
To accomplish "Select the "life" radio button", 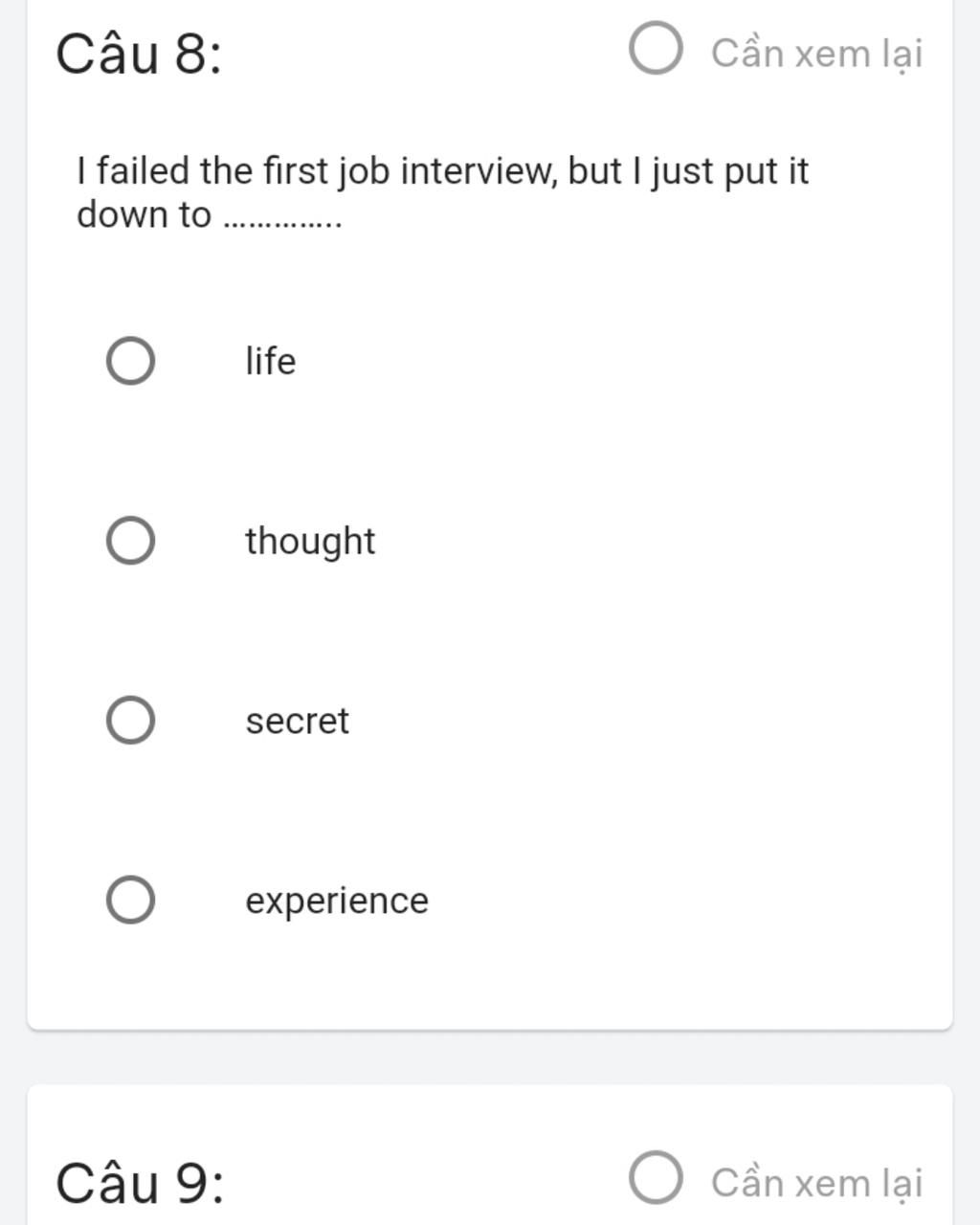I will point(130,361).
